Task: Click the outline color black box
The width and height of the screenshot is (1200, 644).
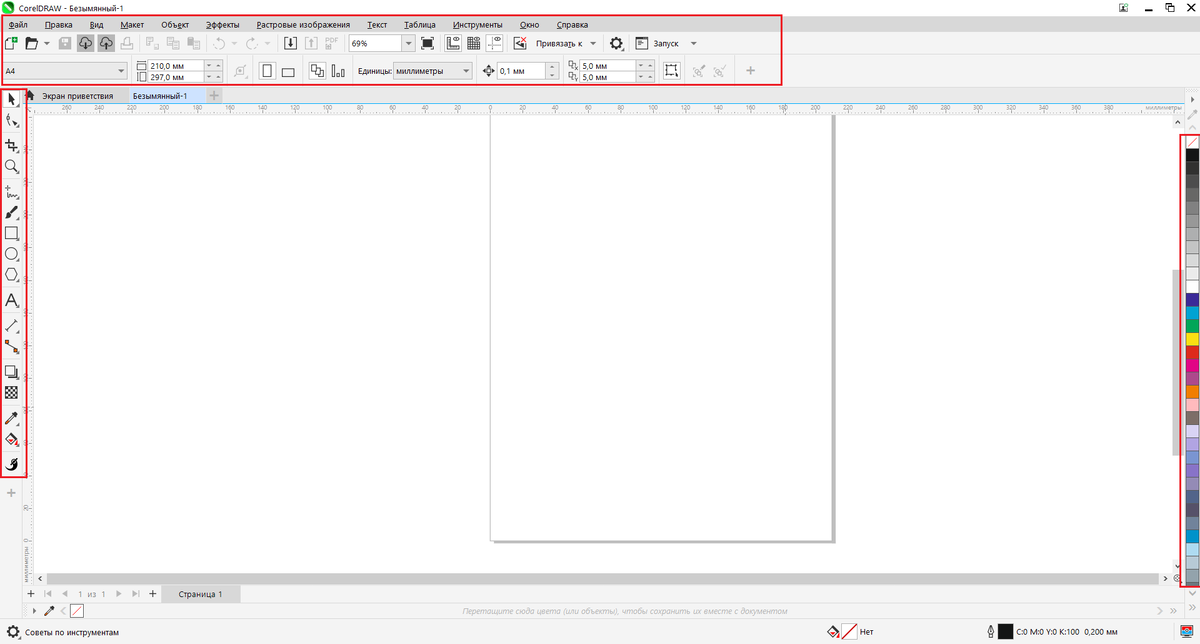Action: 1006,632
